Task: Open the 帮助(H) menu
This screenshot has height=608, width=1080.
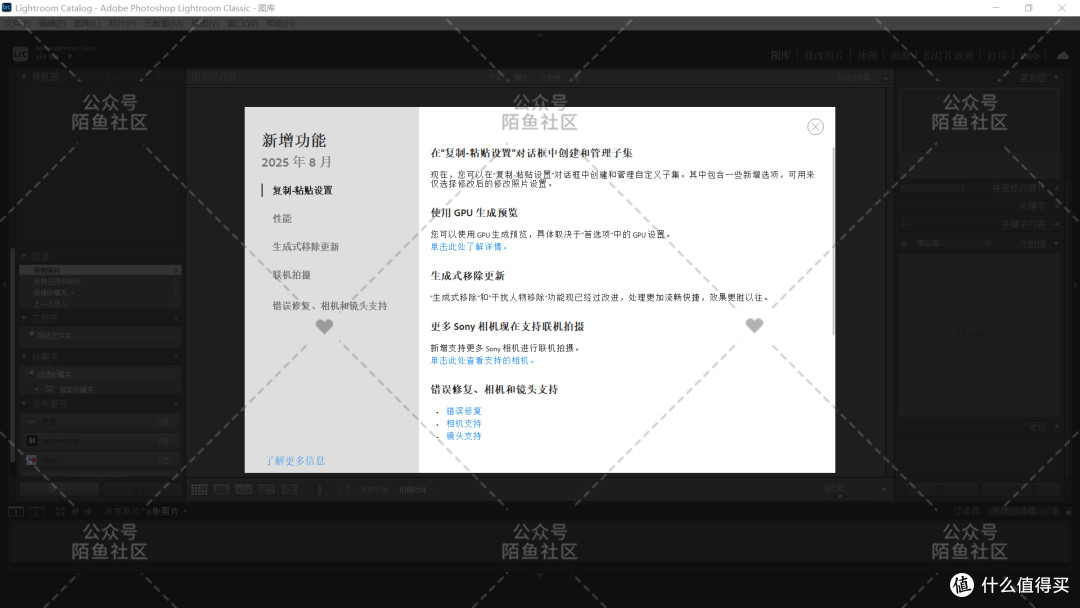Action: [x=280, y=23]
